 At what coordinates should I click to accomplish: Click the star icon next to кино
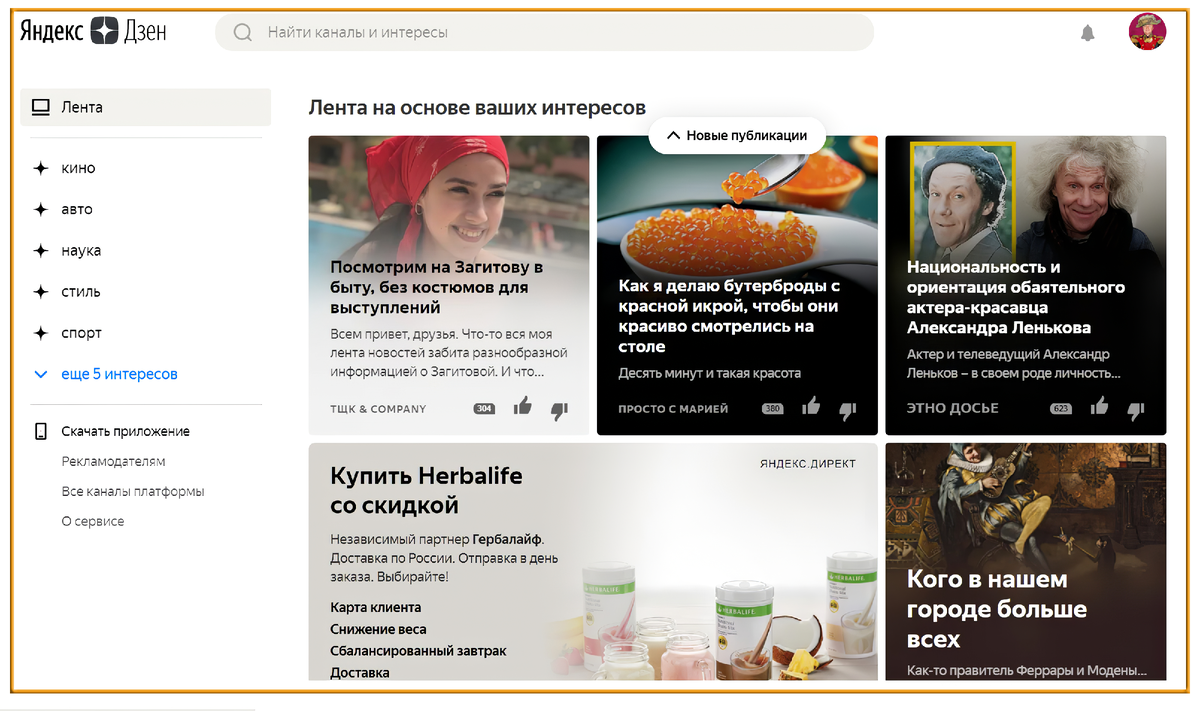(x=41, y=168)
